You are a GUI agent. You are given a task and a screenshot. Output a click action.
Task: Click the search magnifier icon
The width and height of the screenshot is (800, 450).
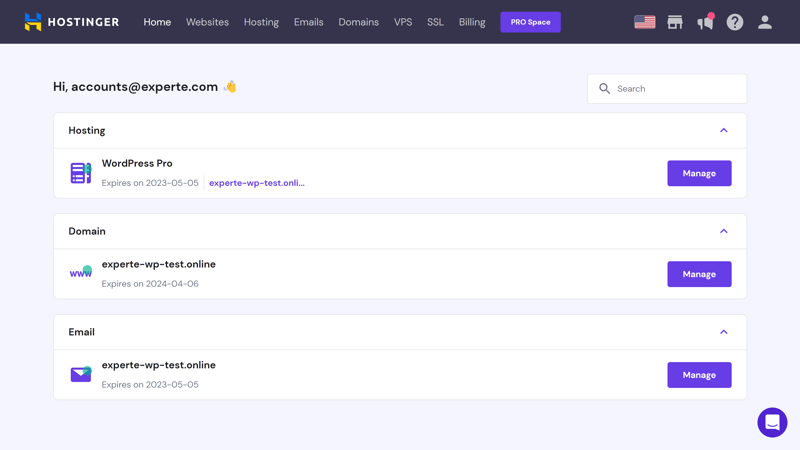(605, 89)
